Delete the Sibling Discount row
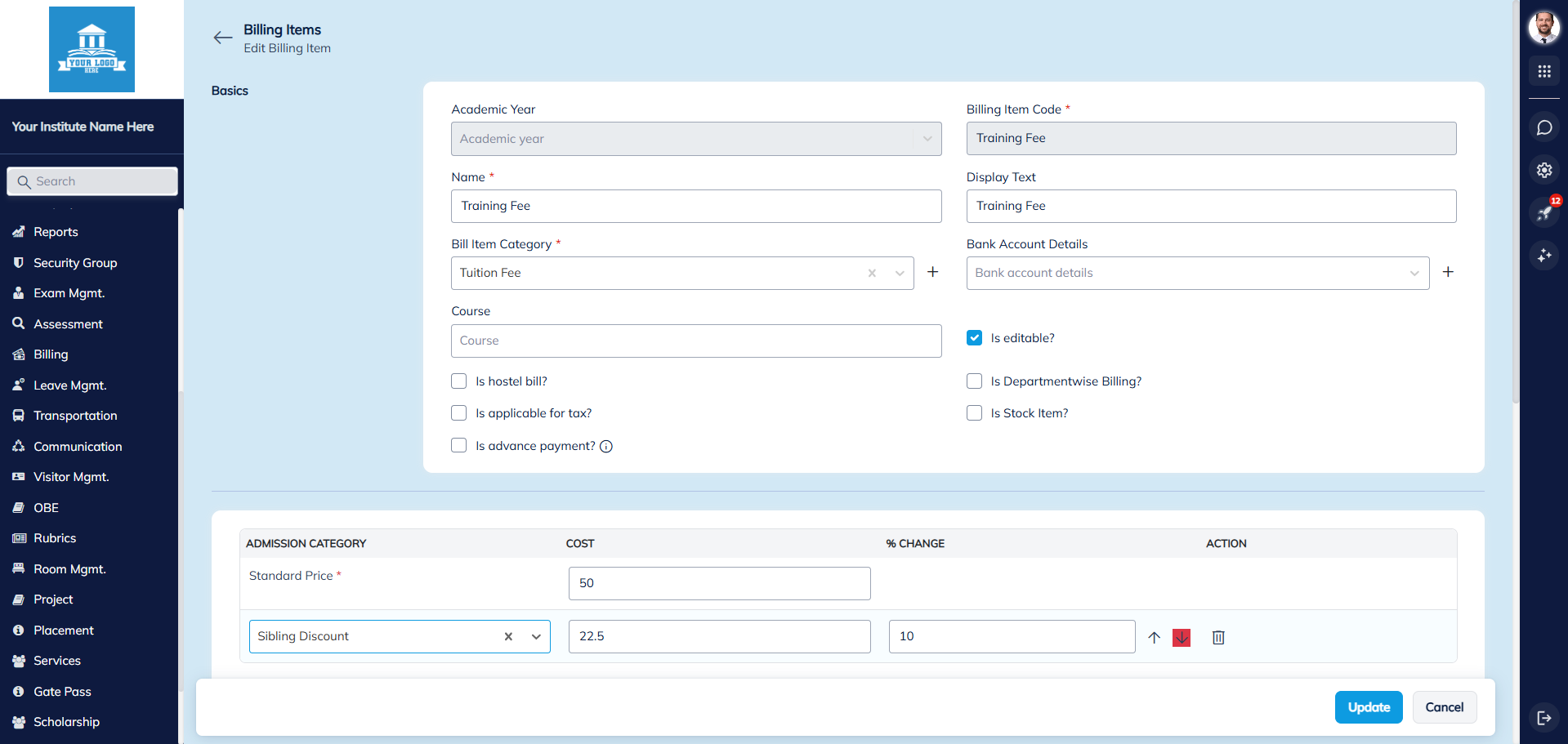Screen dimensions: 1568x744 (1217, 637)
